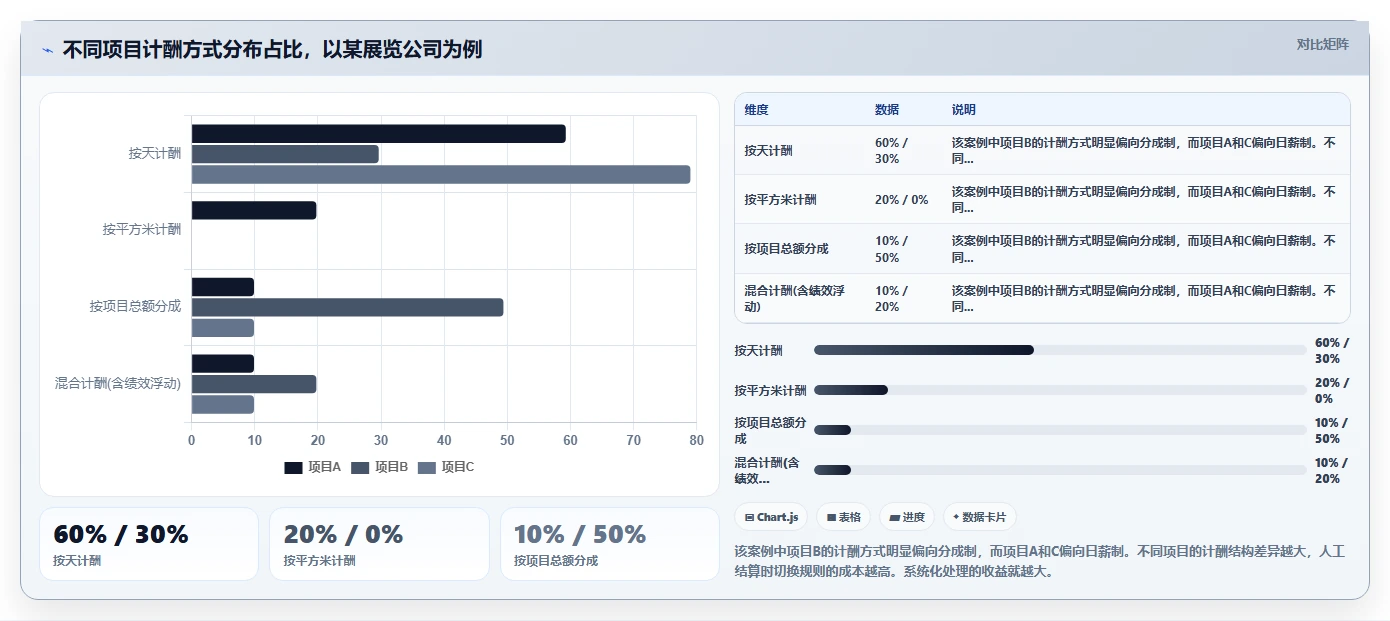This screenshot has height=621, width=1390.
Task: Click the 说明 table column header
Action: click(x=964, y=110)
